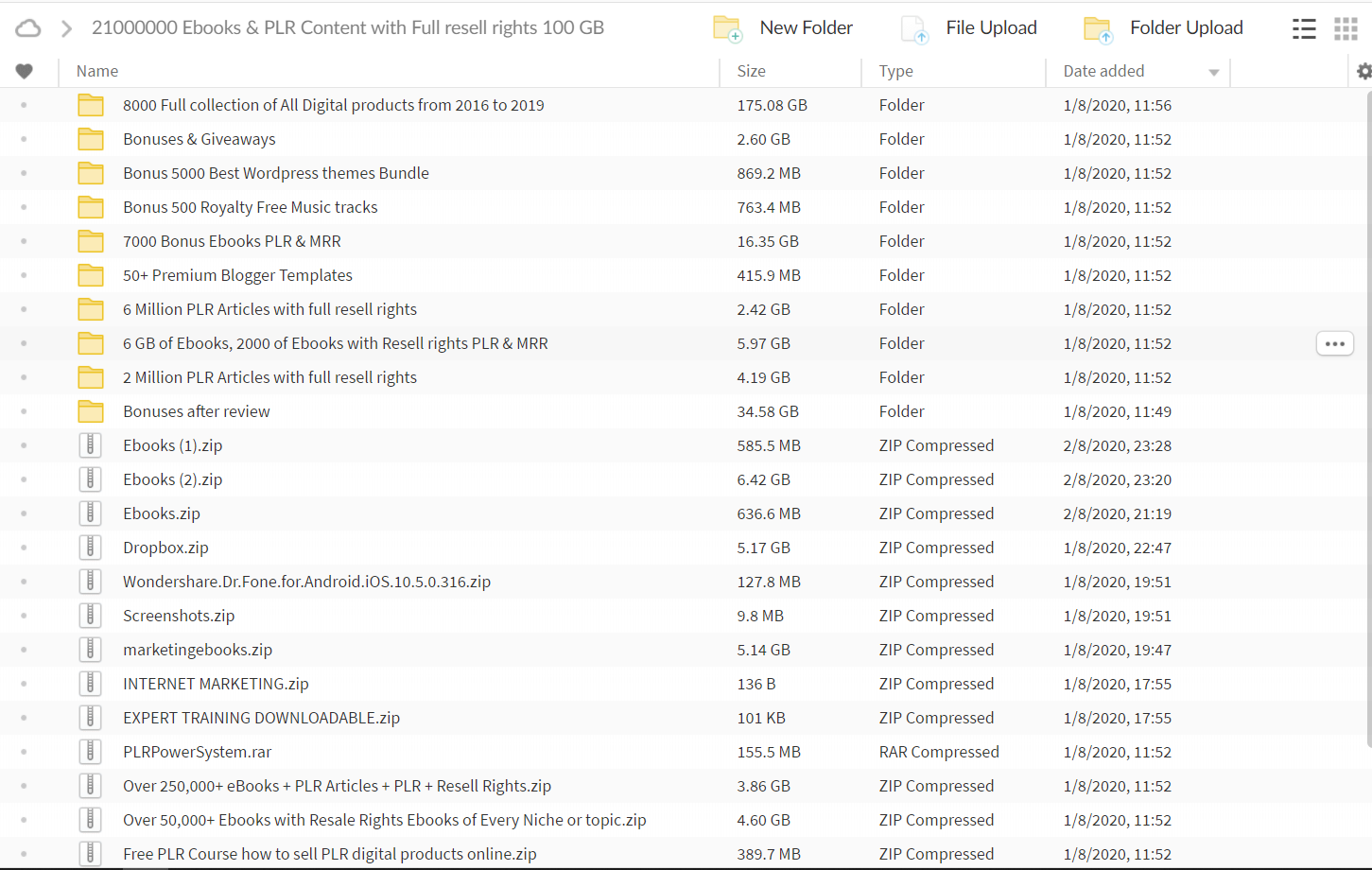Viewport: 1372px width, 870px height.
Task: Open the three-dot menu for the 6 GB Ebooks folder
Action: 1334,343
